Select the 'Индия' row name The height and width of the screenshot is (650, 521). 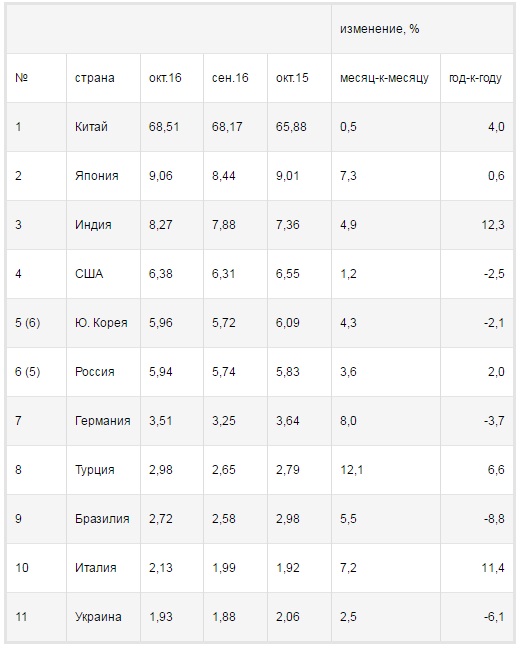tap(103, 225)
